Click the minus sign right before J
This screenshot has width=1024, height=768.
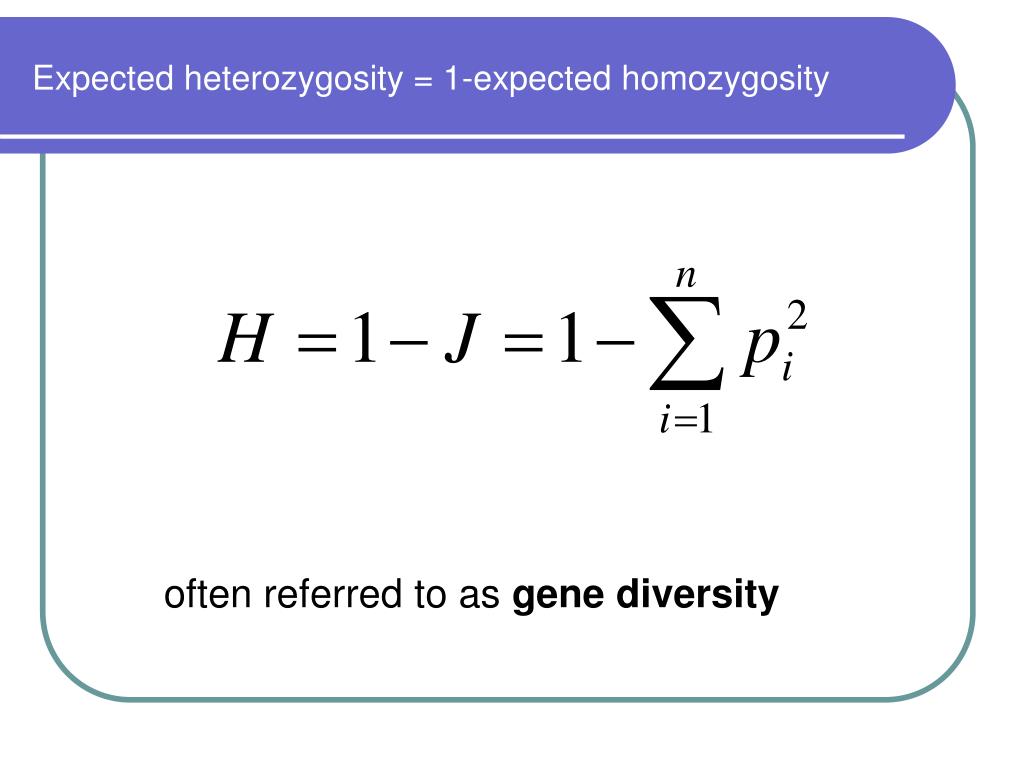pyautogui.click(x=409, y=342)
